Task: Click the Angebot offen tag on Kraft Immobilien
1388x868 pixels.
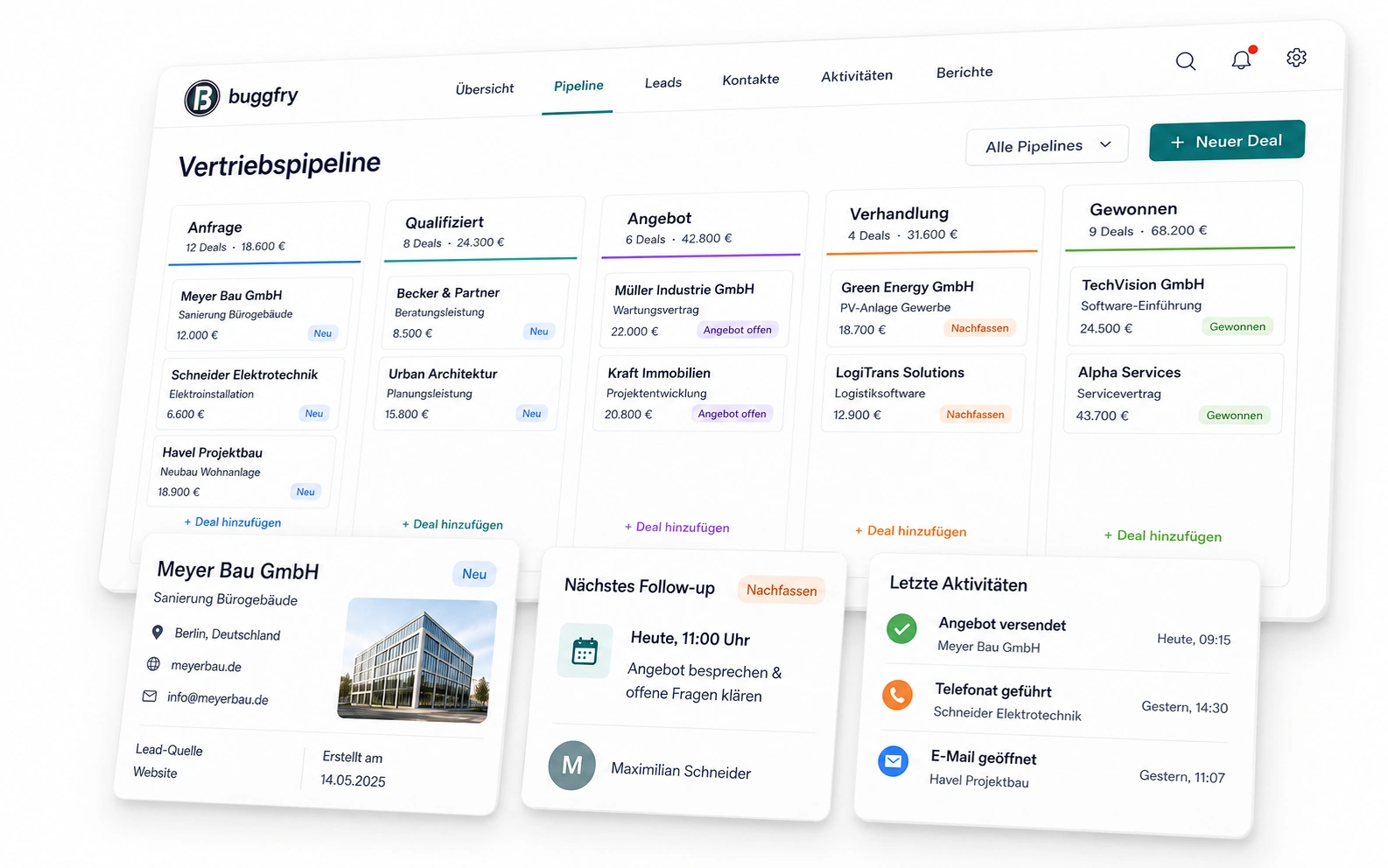Action: coord(732,414)
